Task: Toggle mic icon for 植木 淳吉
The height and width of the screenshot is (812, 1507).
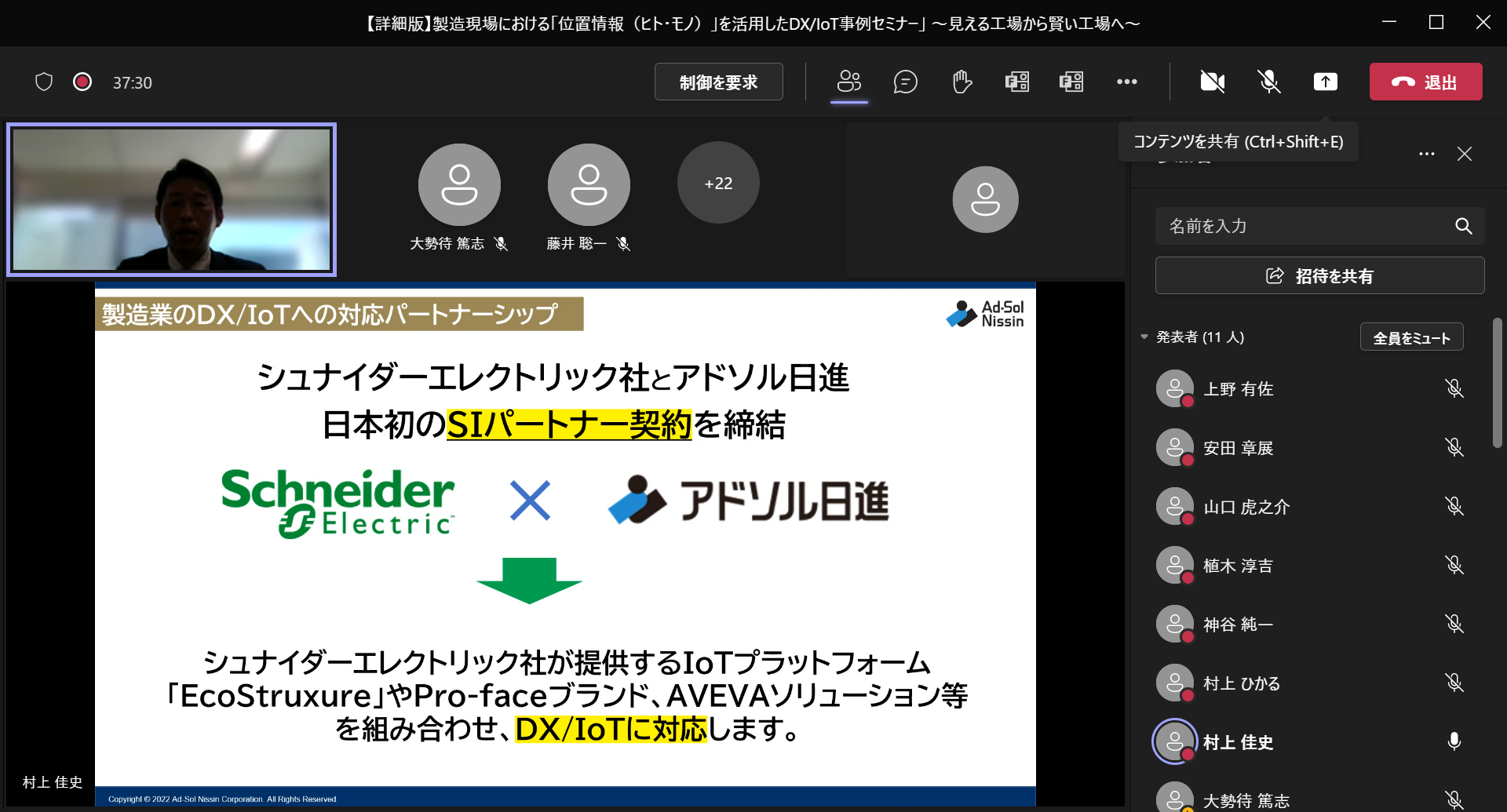Action: [1454, 565]
